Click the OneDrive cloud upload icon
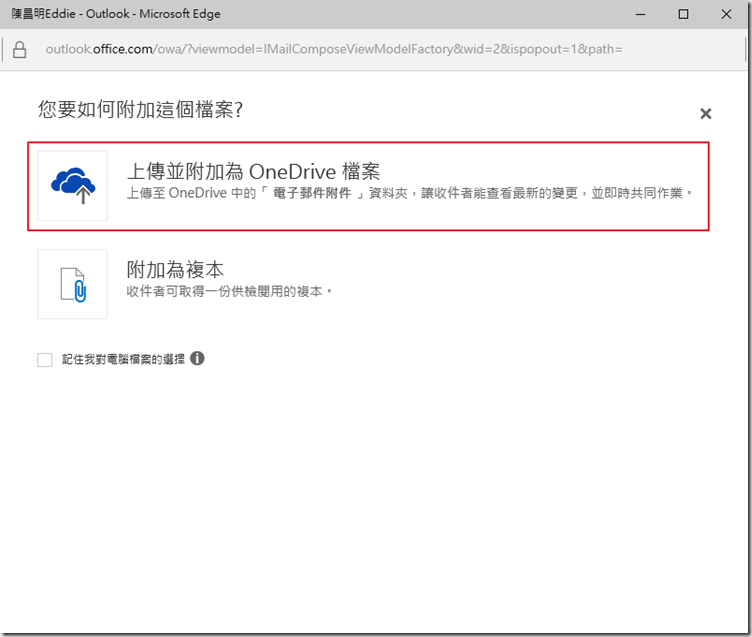Image resolution: width=752 pixels, height=637 pixels. pos(72,185)
